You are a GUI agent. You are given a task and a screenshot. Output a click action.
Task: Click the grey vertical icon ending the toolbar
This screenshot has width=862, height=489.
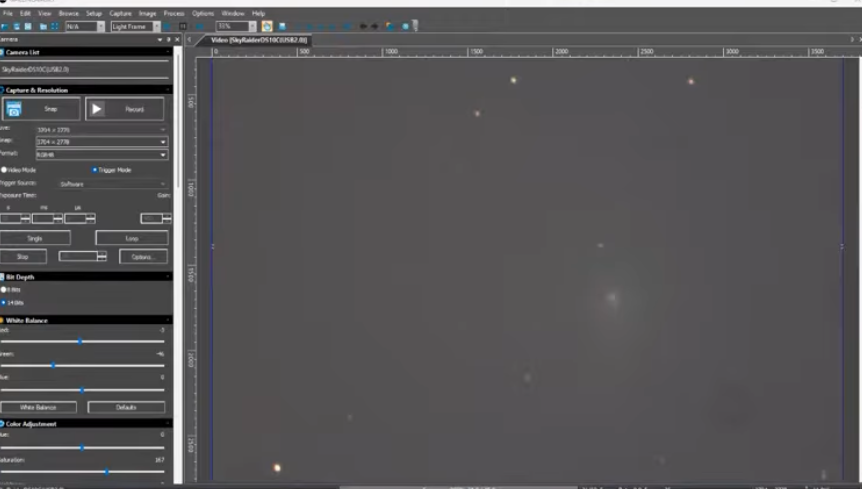[x=415, y=26]
